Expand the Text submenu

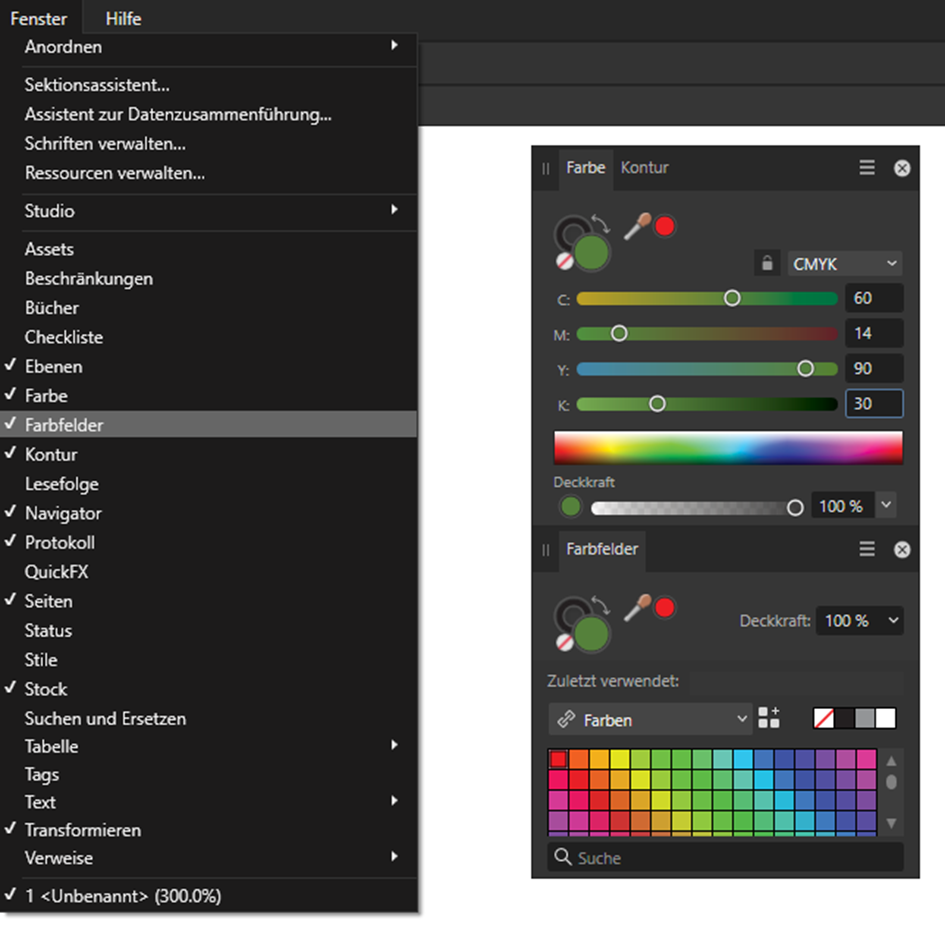pos(209,802)
